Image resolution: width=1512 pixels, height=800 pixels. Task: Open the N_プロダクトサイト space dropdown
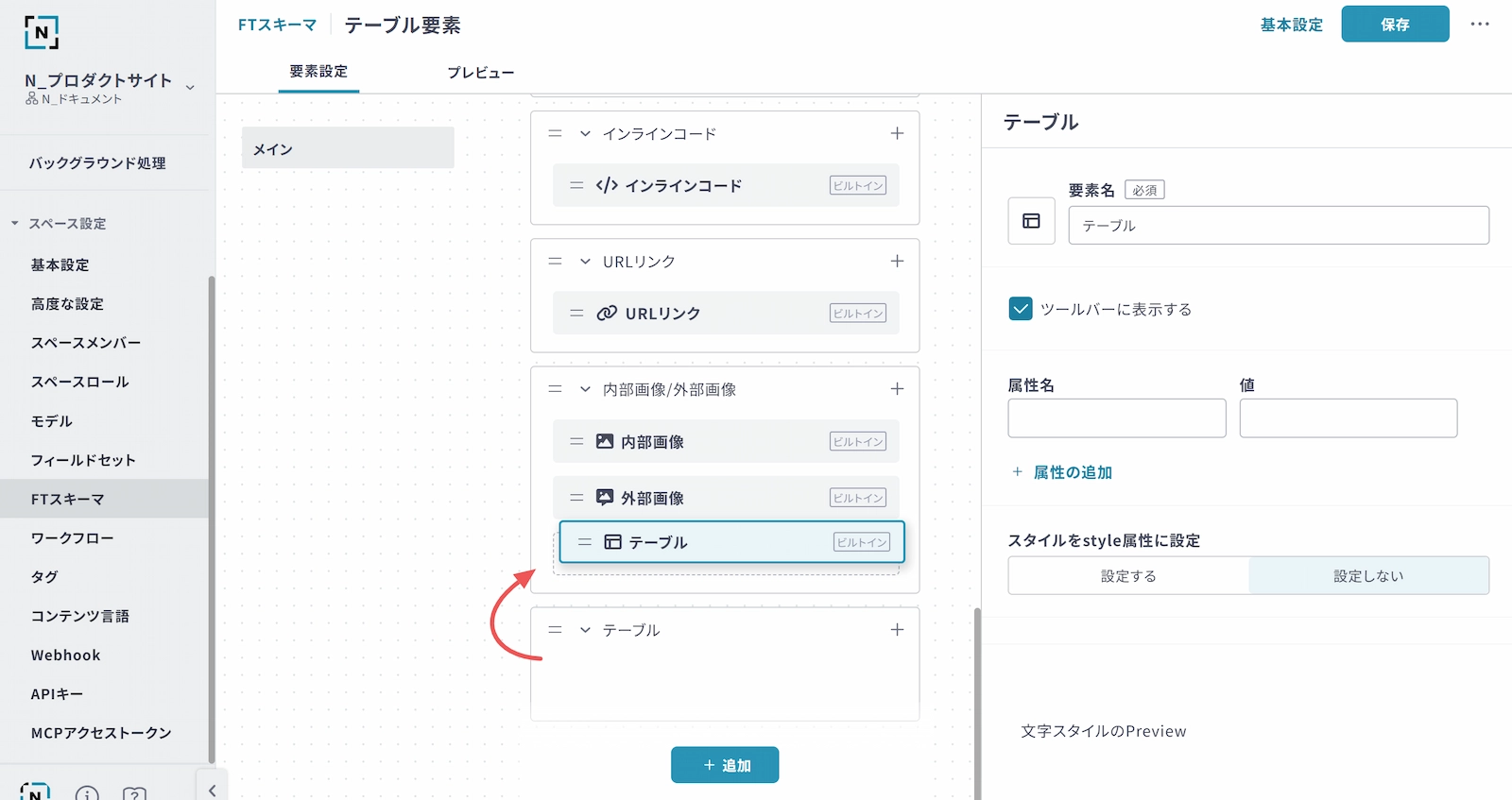coord(190,87)
